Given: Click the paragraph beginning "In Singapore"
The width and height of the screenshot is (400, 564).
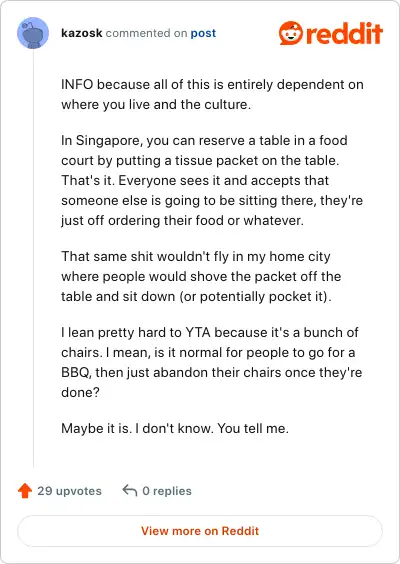Looking at the screenshot, I should (x=212, y=180).
